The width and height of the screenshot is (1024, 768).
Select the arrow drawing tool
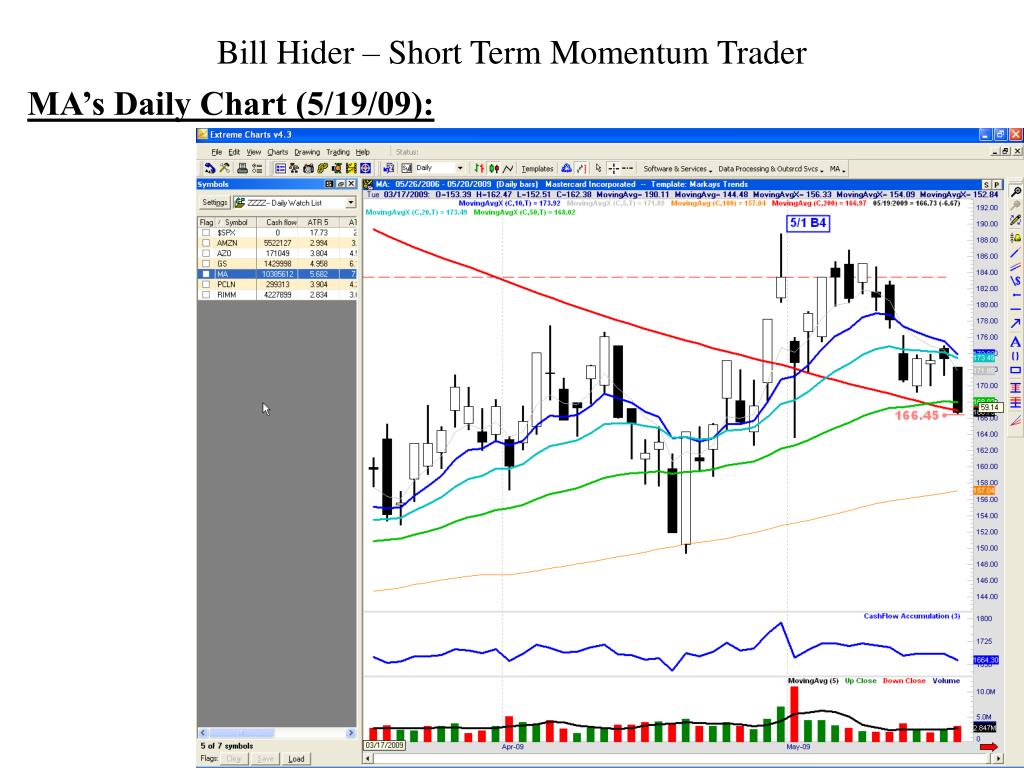[1016, 323]
